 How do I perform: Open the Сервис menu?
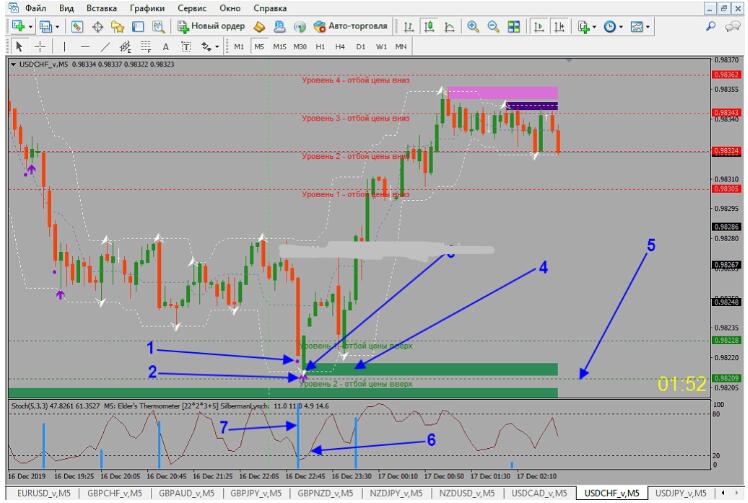(x=192, y=8)
